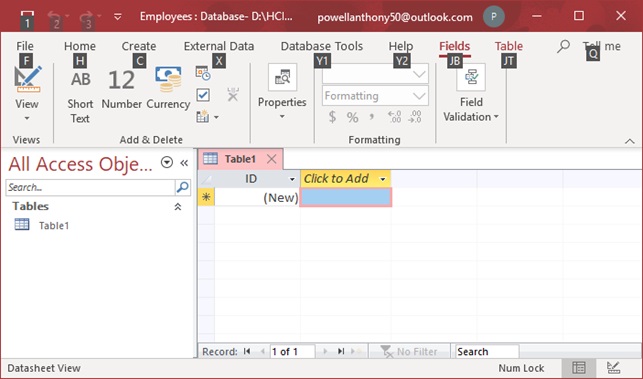
Task: Open More Fields icon dropdown
Action: [x=207, y=117]
